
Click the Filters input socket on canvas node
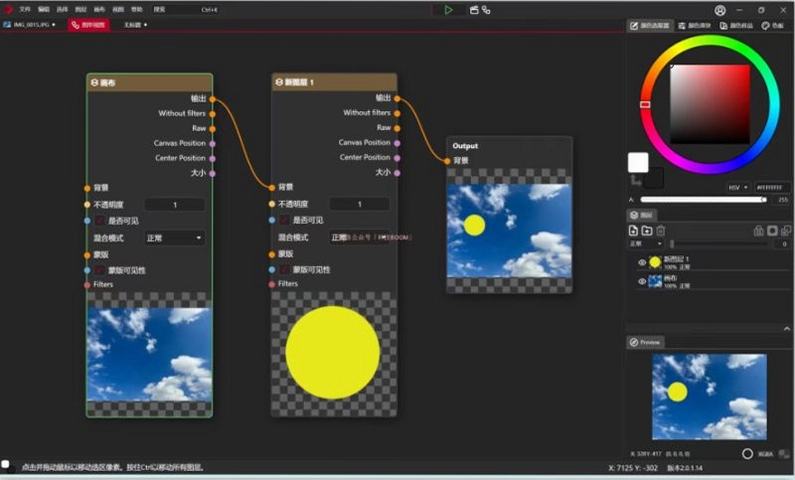click(x=87, y=285)
